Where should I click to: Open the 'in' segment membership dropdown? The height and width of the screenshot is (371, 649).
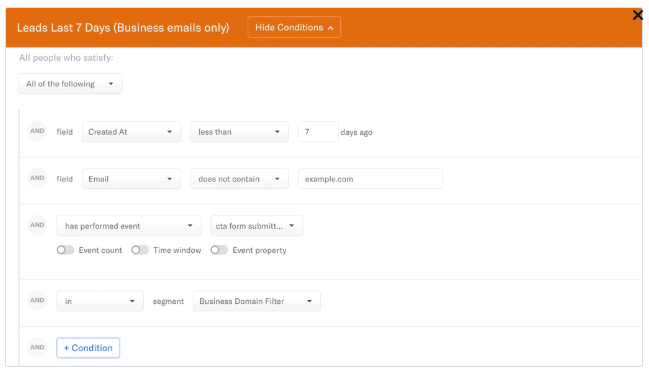pos(100,301)
